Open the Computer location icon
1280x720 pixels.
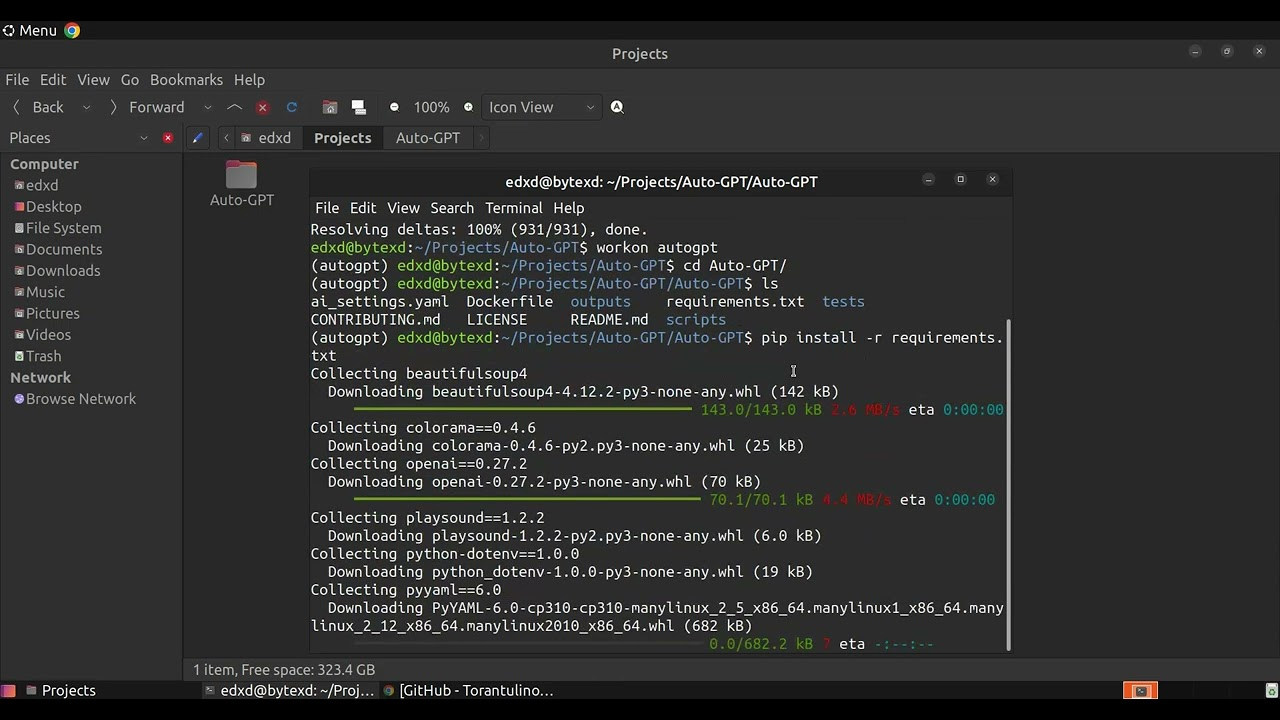tap(359, 107)
